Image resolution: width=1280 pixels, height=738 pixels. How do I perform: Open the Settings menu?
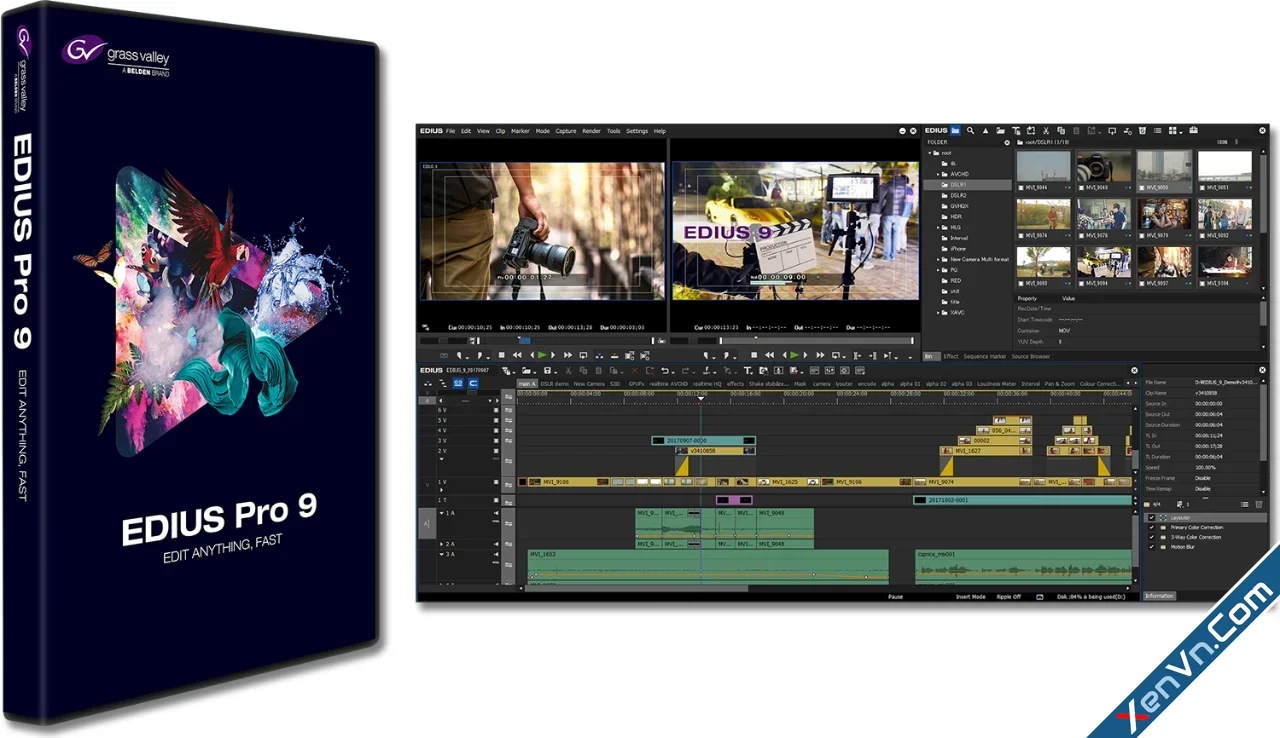click(637, 131)
